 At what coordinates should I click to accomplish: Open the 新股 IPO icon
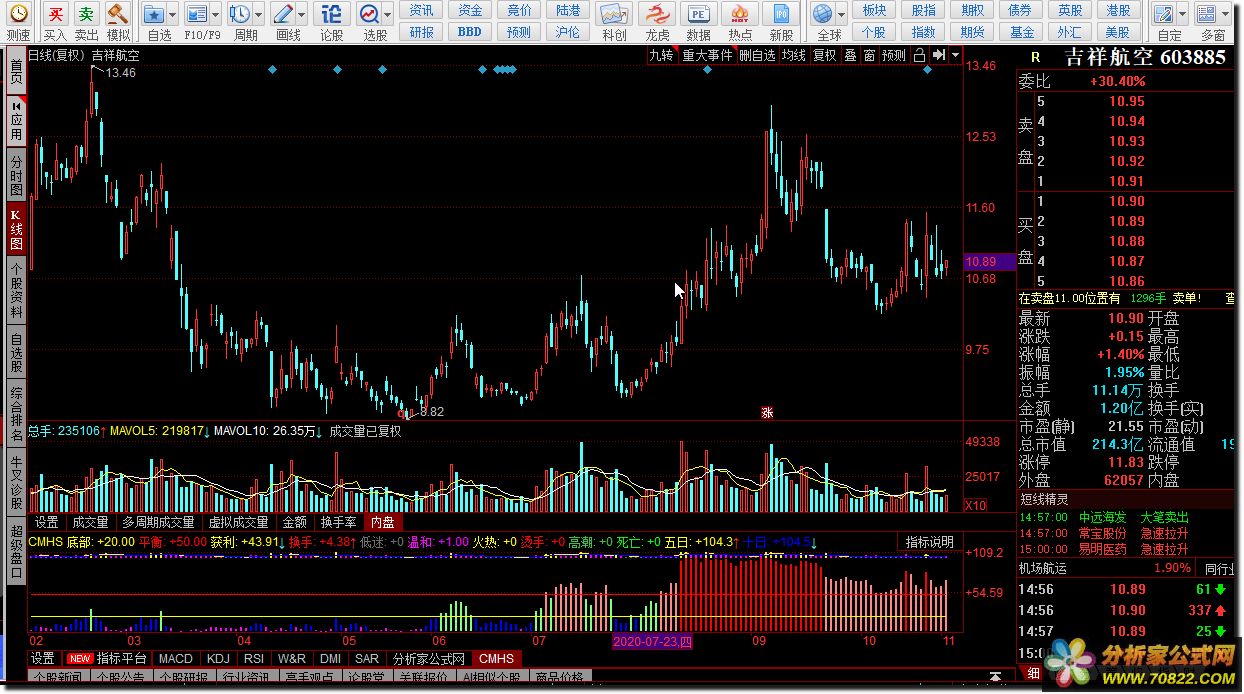pyautogui.click(x=781, y=14)
